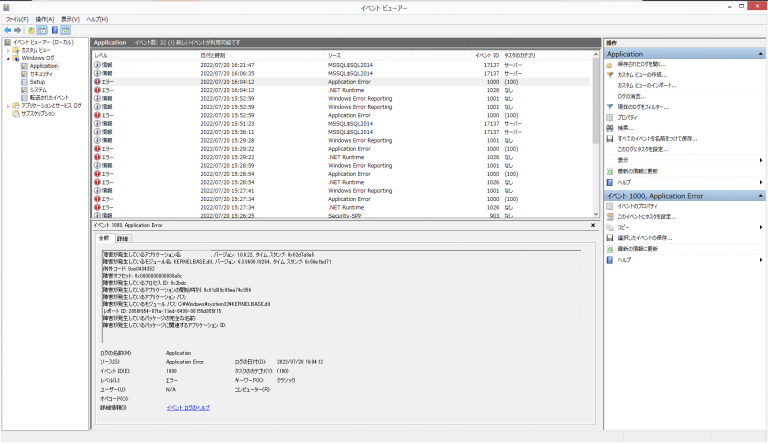Collapse the Windows ログ tree node
The height and width of the screenshot is (443, 768).
point(8,58)
